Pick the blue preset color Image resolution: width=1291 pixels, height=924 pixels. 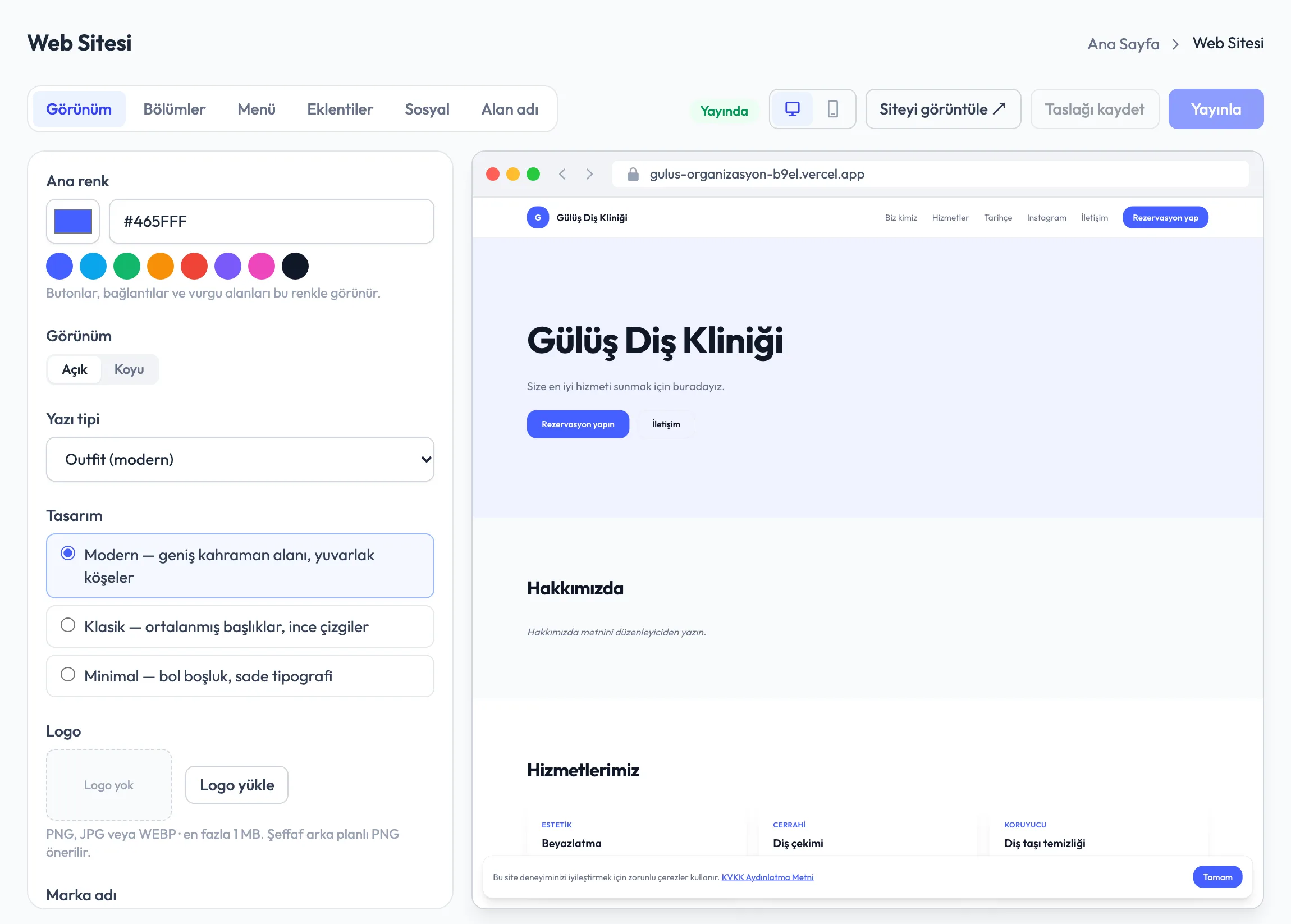tap(59, 266)
